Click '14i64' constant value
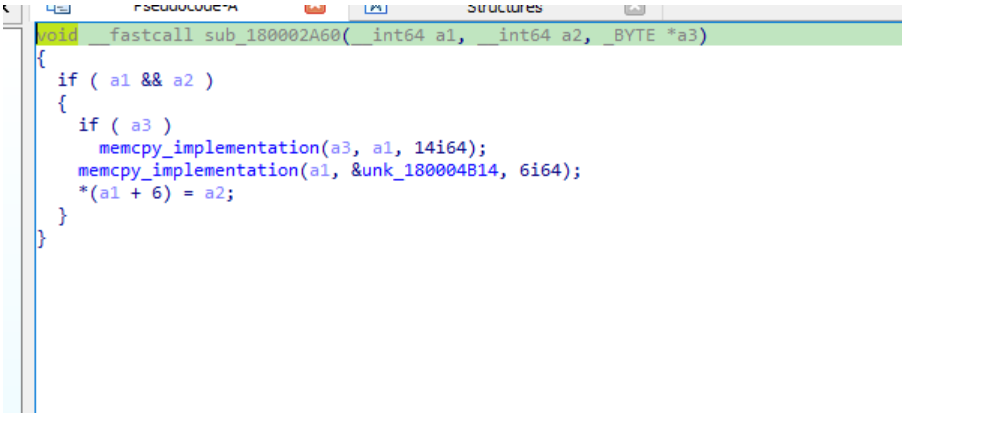 [x=440, y=148]
